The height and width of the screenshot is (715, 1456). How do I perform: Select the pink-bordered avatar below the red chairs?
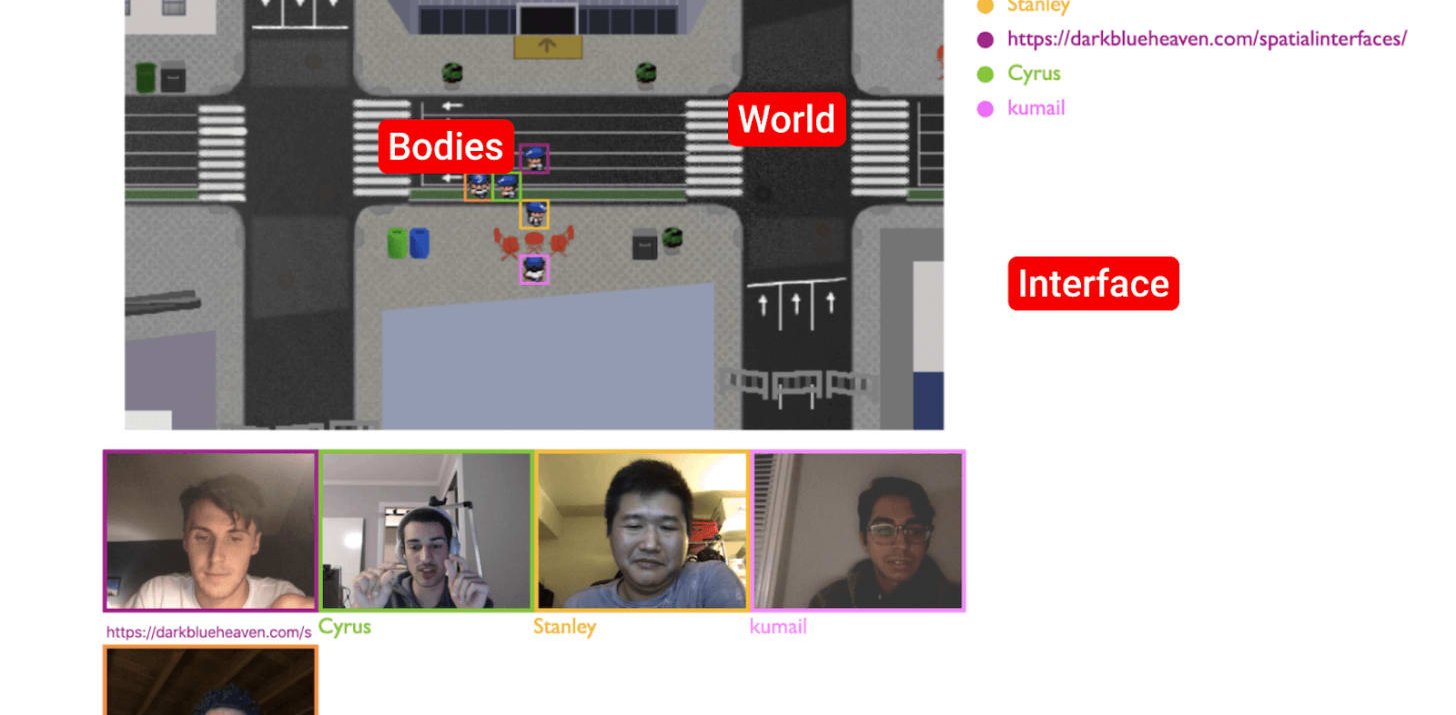[x=534, y=269]
